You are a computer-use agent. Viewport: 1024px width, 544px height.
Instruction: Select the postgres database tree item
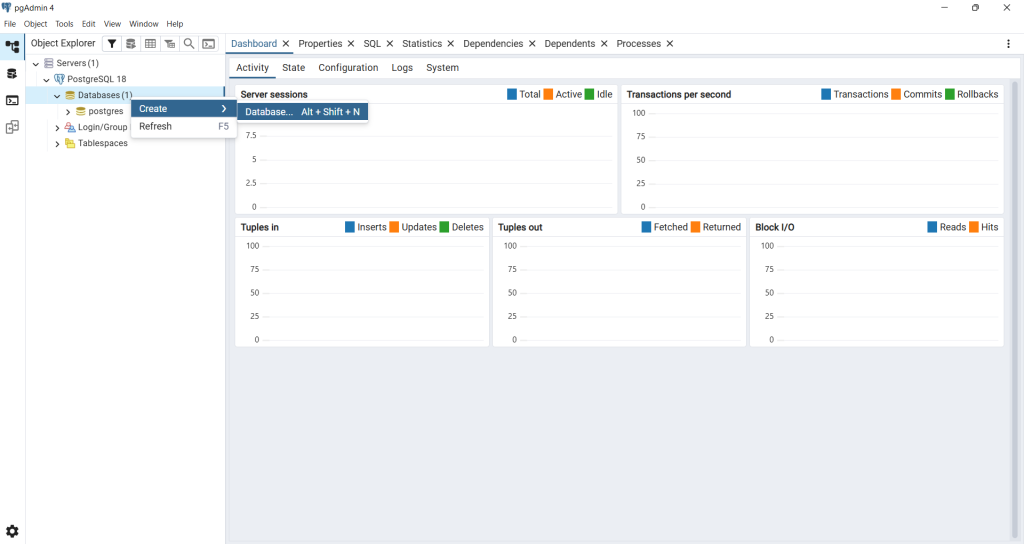106,112
